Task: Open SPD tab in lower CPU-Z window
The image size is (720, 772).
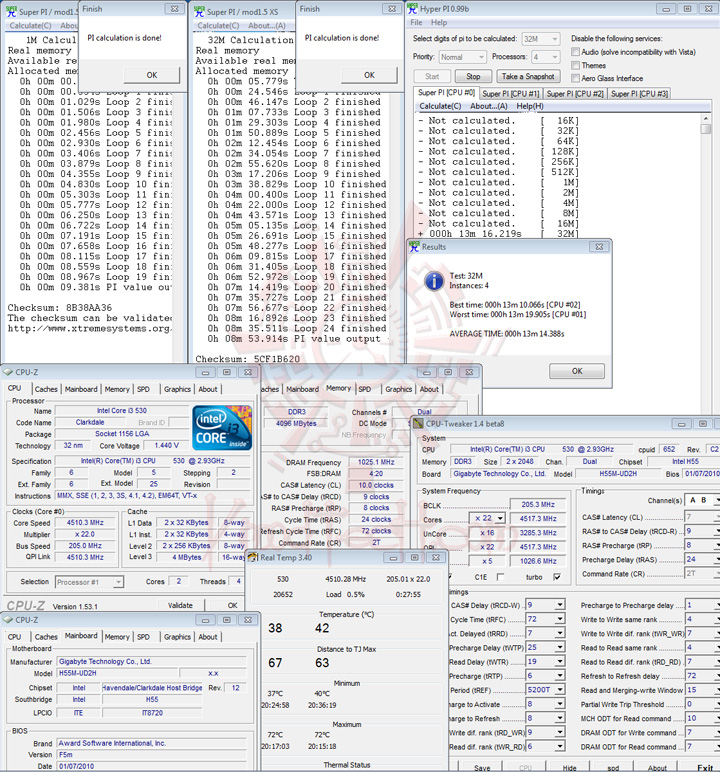Action: tap(143, 637)
